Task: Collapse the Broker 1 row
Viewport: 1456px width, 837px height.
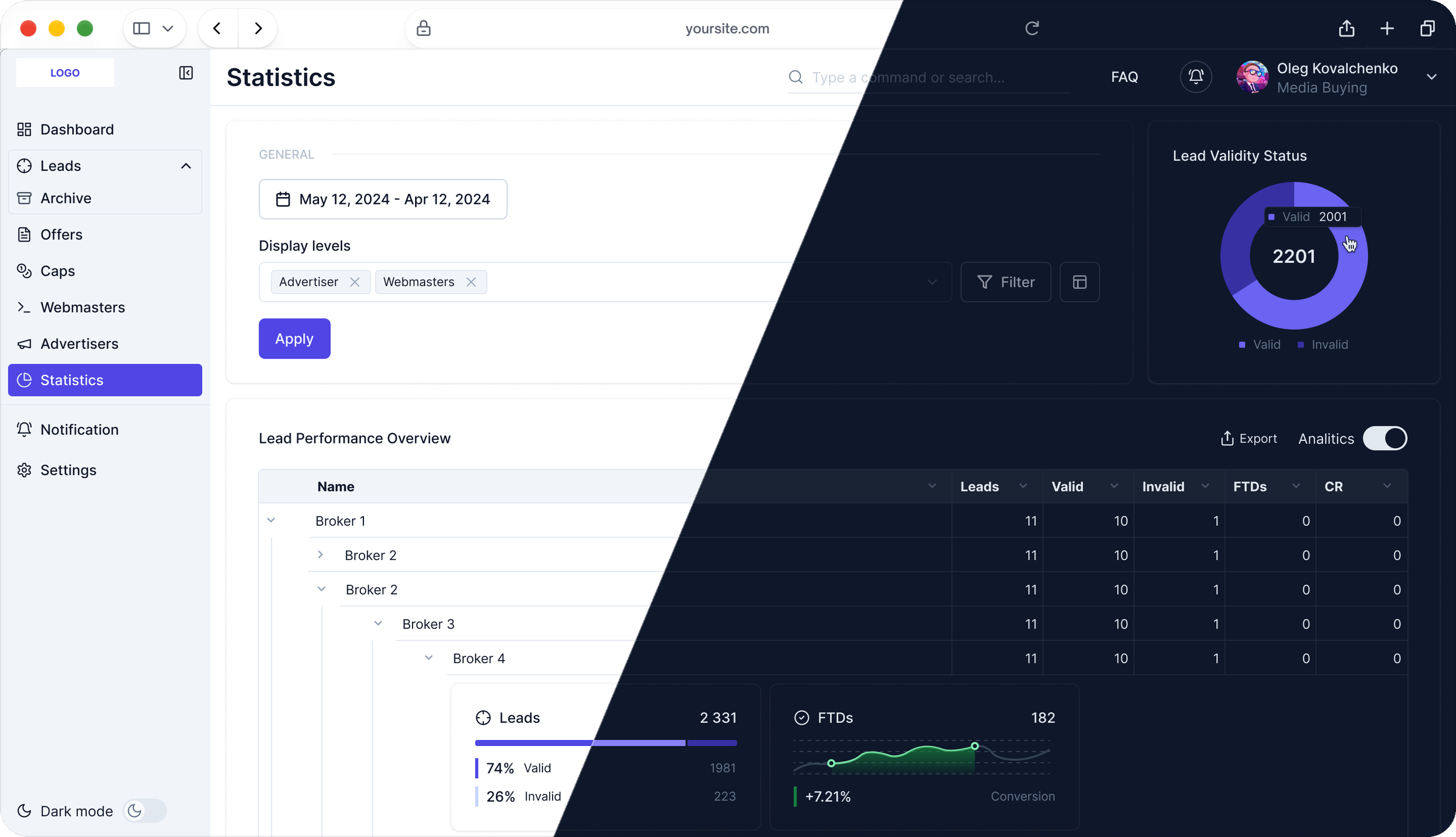Action: [x=271, y=520]
